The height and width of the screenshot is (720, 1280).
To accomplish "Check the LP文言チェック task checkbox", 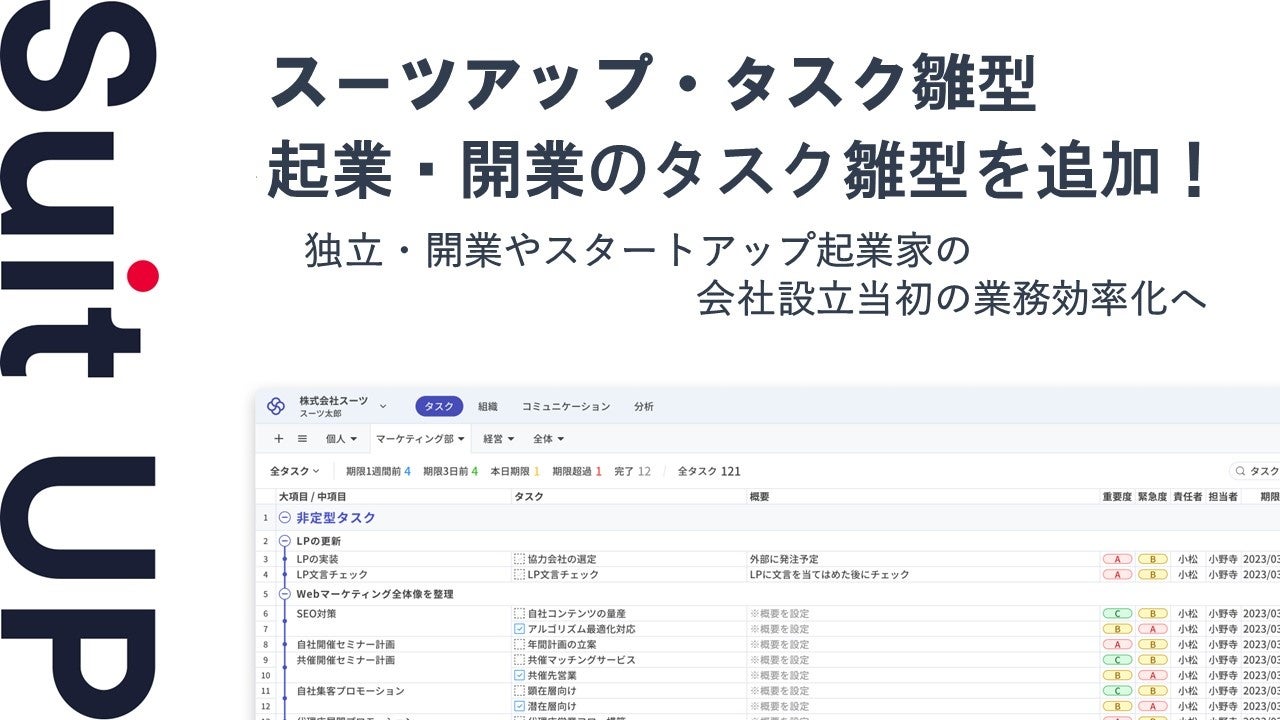I will tap(519, 575).
